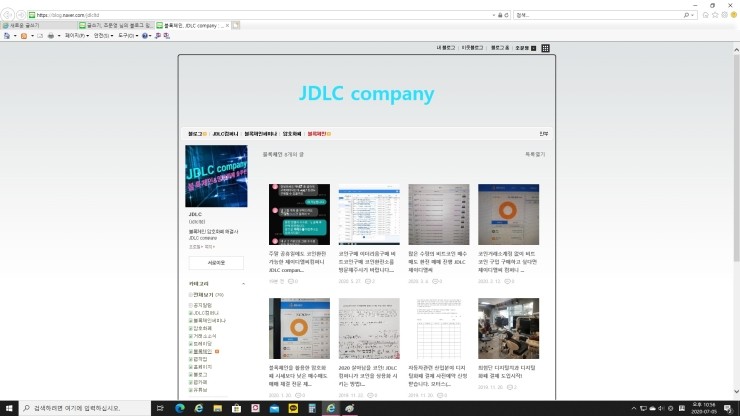This screenshot has height=416, width=740.
Task: Open the notification center icon
Action: pyautogui.click(x=728, y=408)
